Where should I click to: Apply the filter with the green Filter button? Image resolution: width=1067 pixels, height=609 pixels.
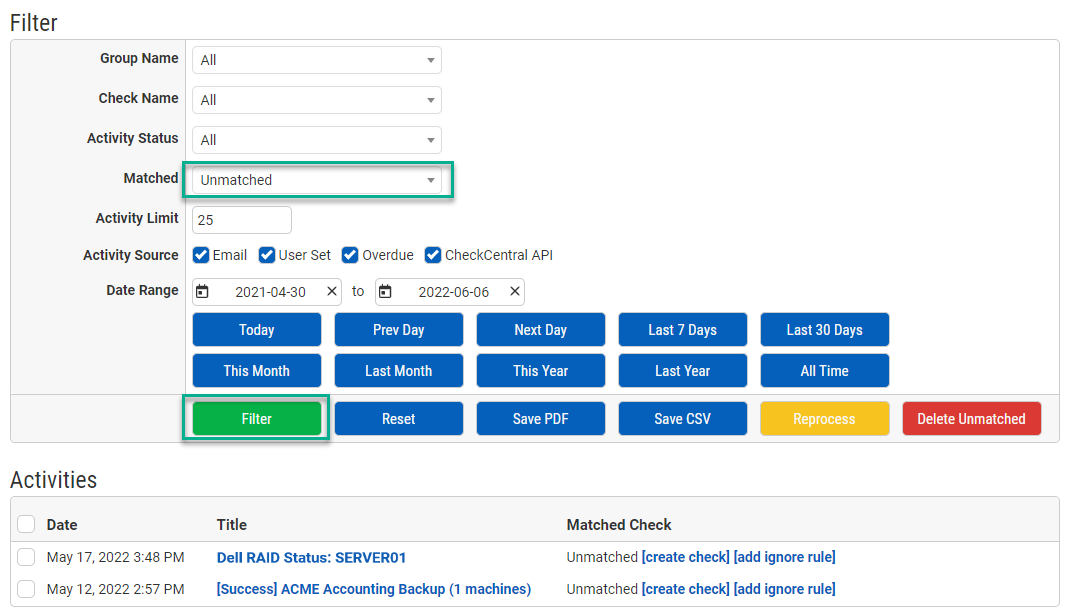coord(256,418)
